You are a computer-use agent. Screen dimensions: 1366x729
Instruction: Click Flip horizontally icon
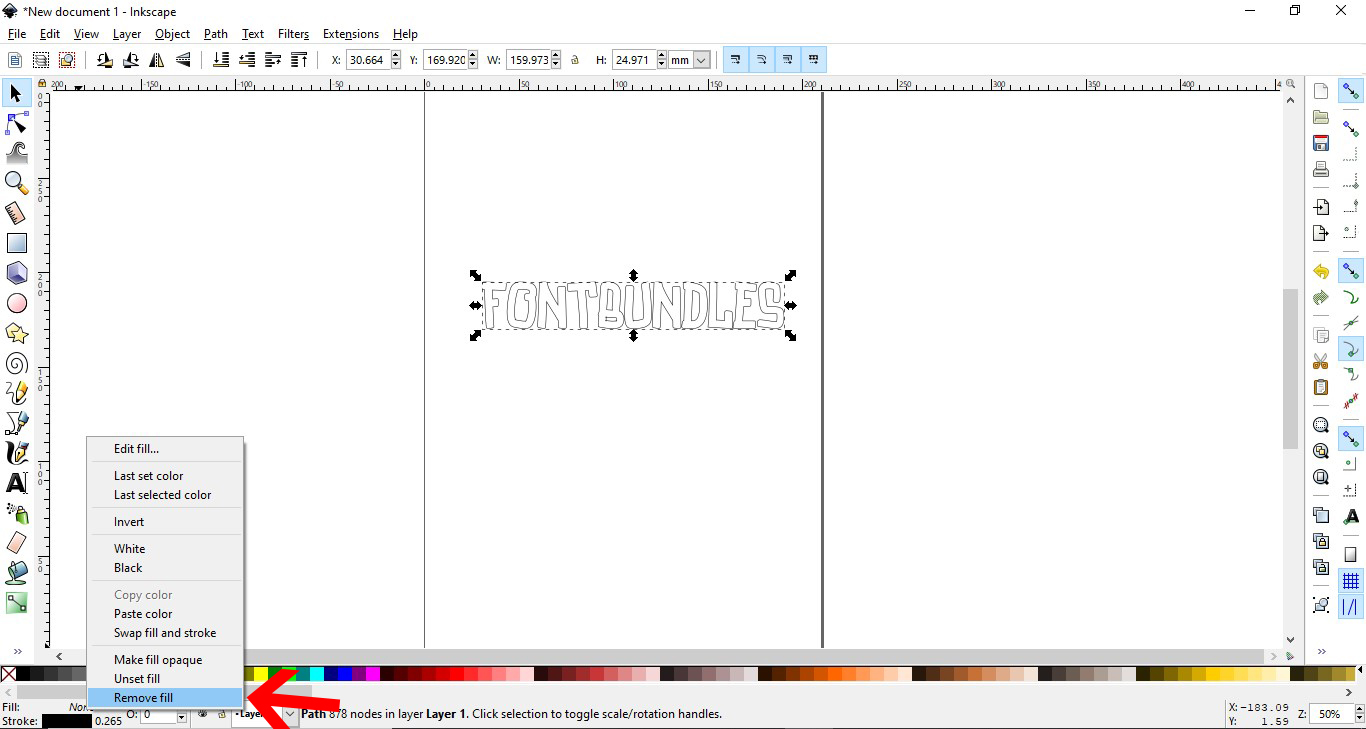(x=157, y=60)
